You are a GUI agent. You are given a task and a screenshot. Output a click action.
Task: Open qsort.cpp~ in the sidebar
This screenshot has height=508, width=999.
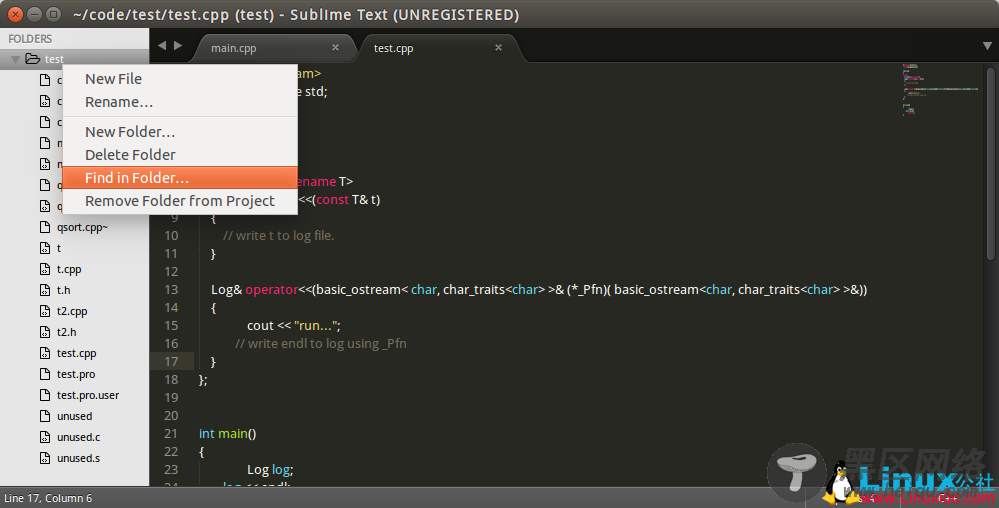[x=82, y=228]
